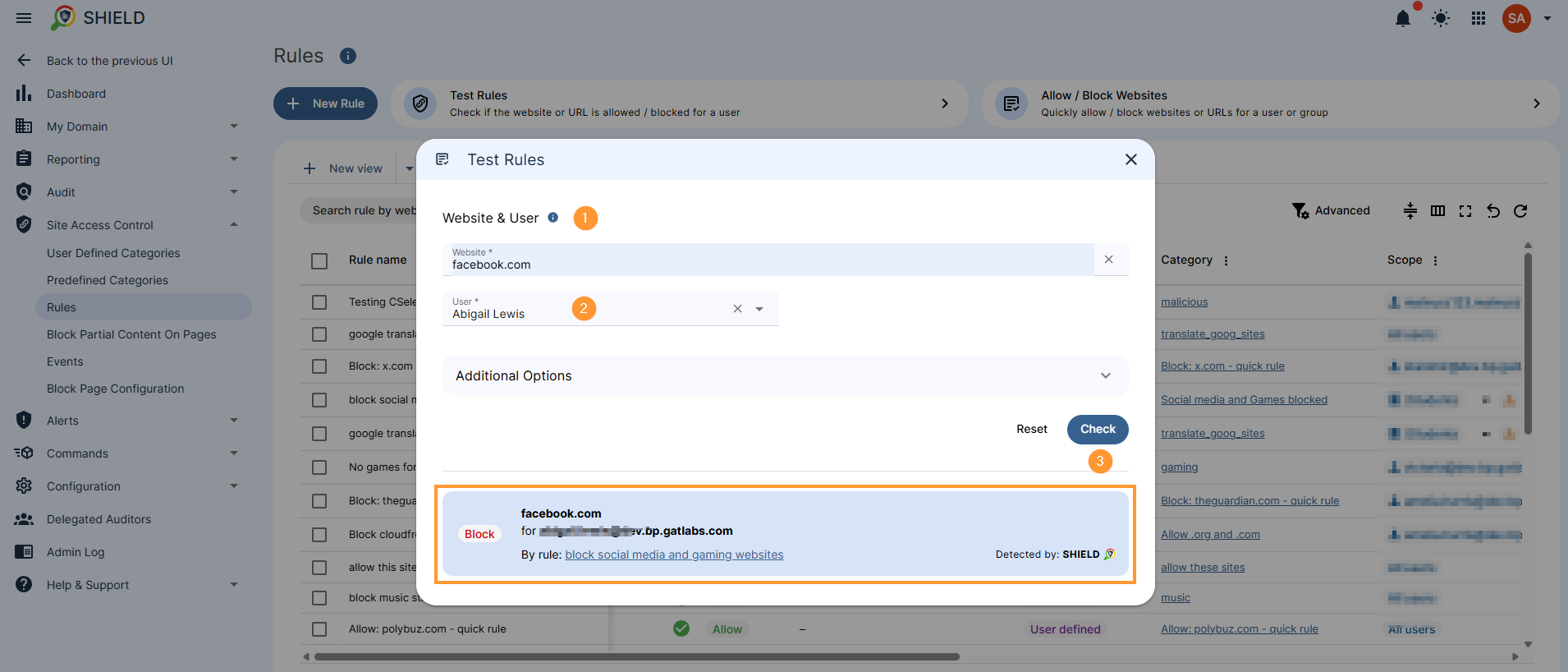Click the New Rule button
The height and width of the screenshot is (672, 1568).
click(325, 104)
